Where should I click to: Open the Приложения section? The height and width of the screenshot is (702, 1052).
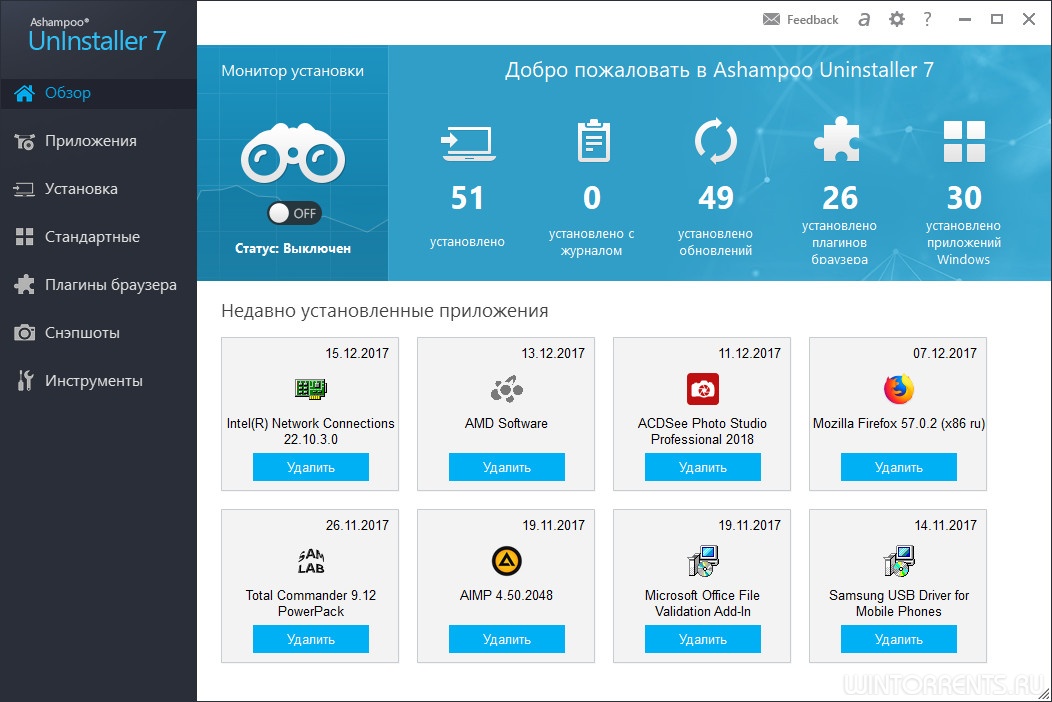click(98, 142)
